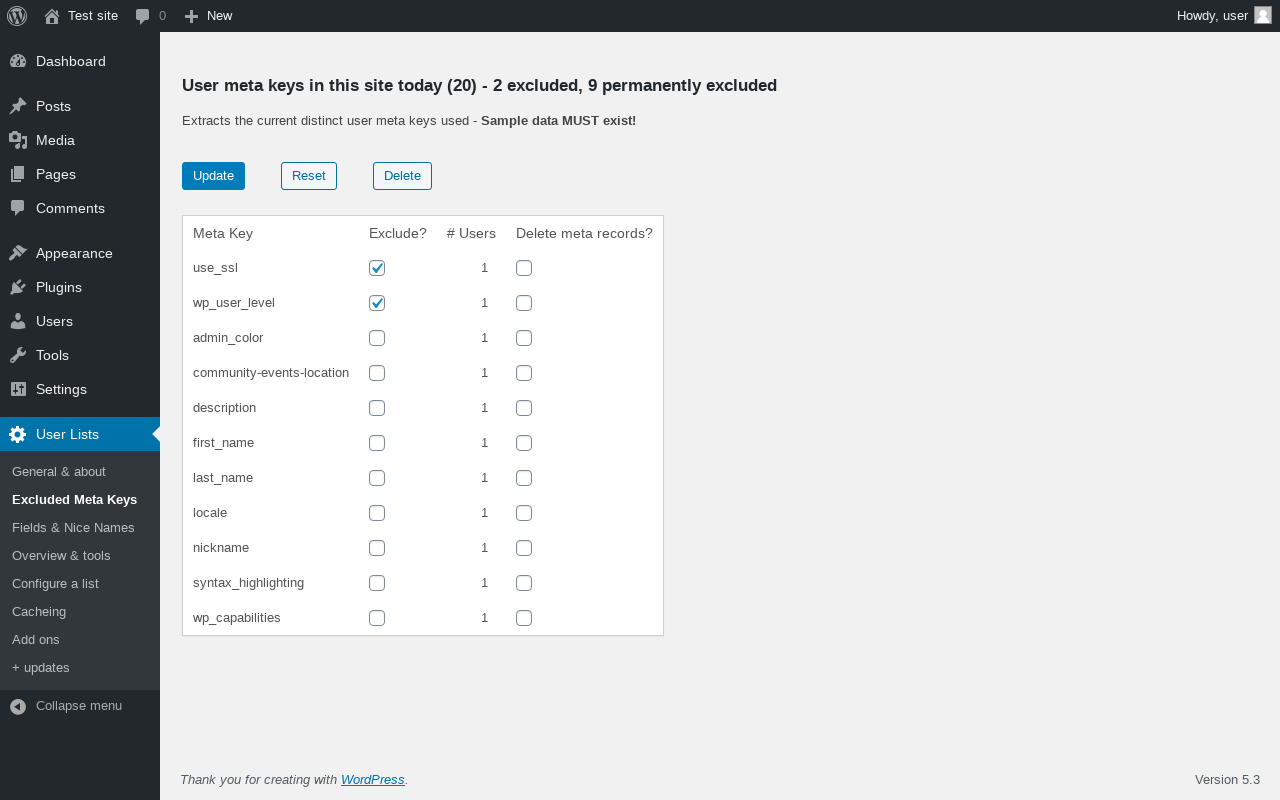Screen dimensions: 1280x800
Task: Click the Appearance paintbrush icon
Action: tap(18, 253)
